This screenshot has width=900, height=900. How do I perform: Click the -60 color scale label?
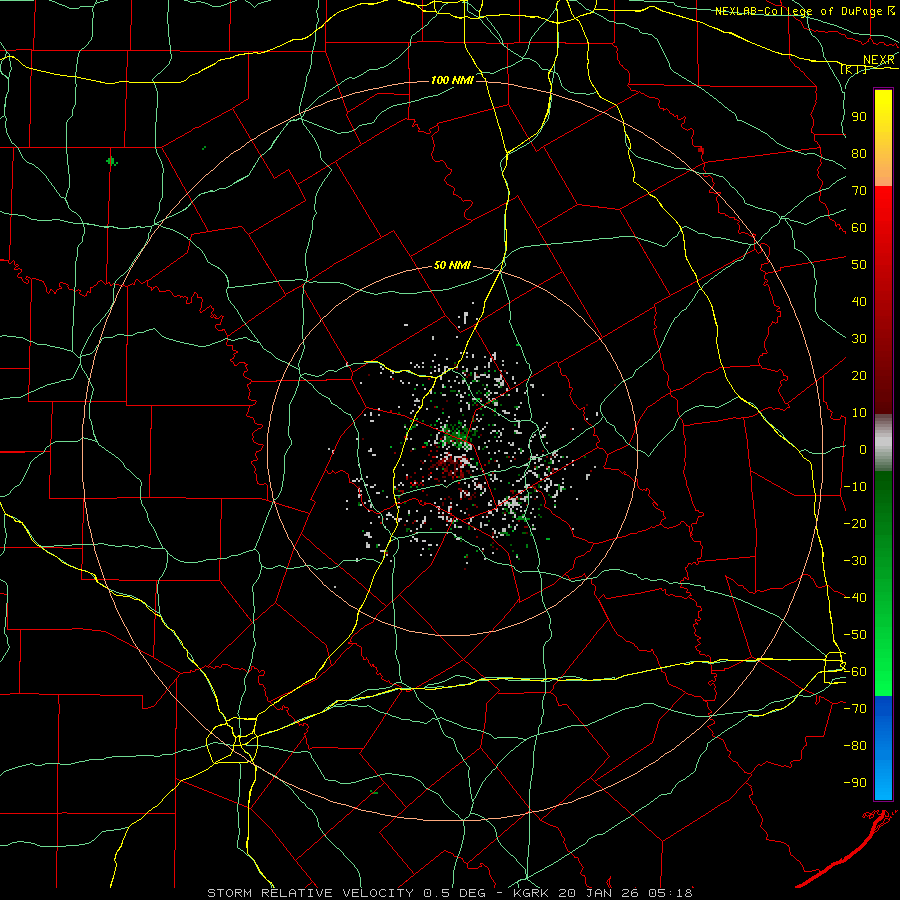pos(855,672)
